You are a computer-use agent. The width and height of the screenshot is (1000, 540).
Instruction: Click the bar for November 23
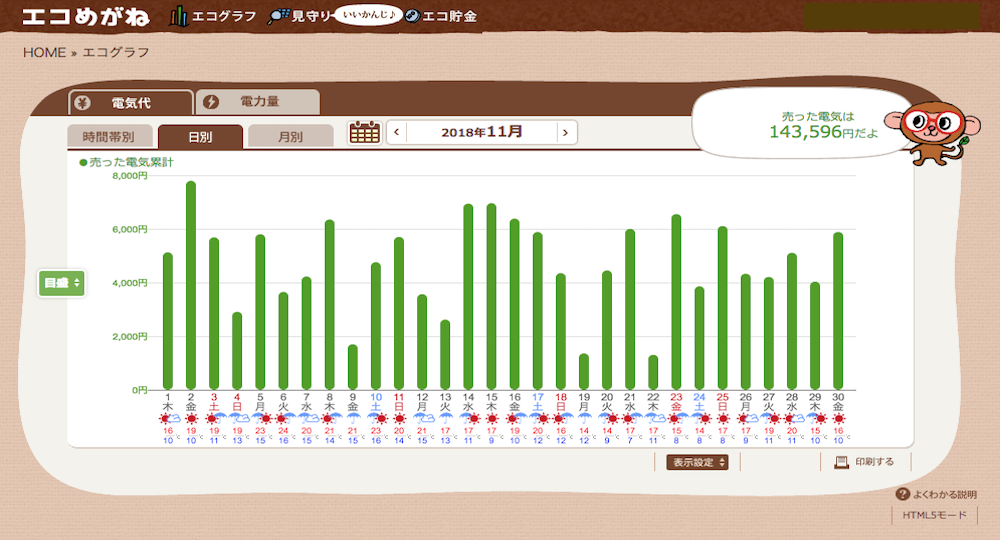pos(676,302)
